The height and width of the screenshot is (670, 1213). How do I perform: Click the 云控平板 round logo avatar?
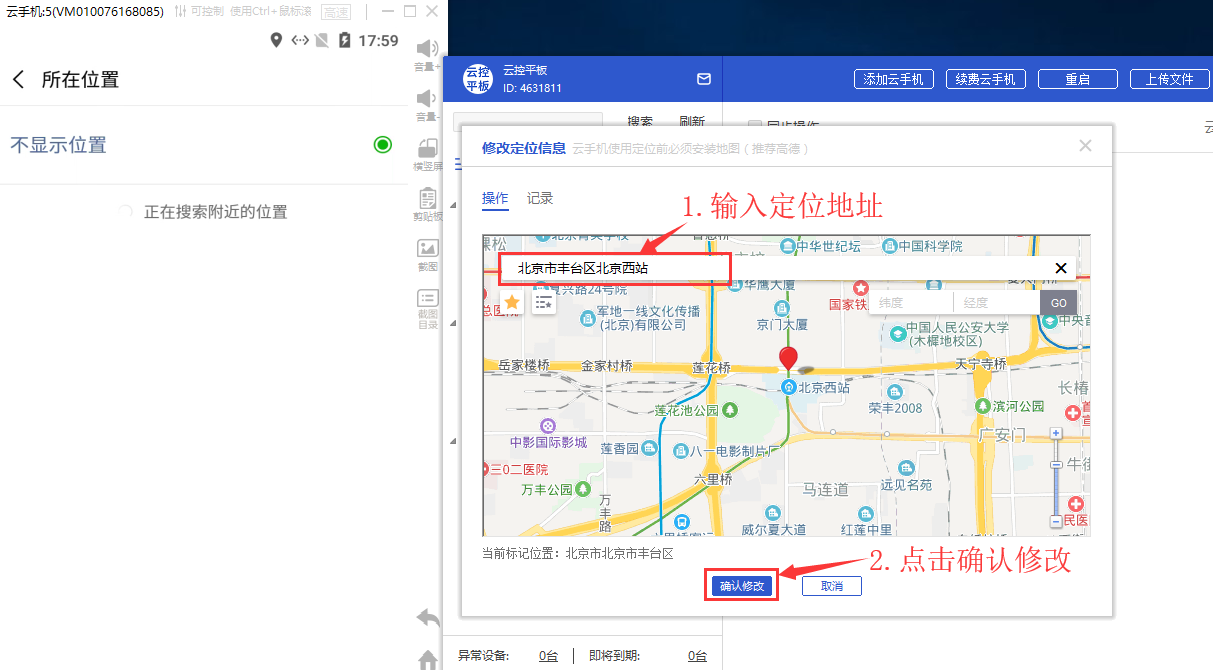(478, 79)
